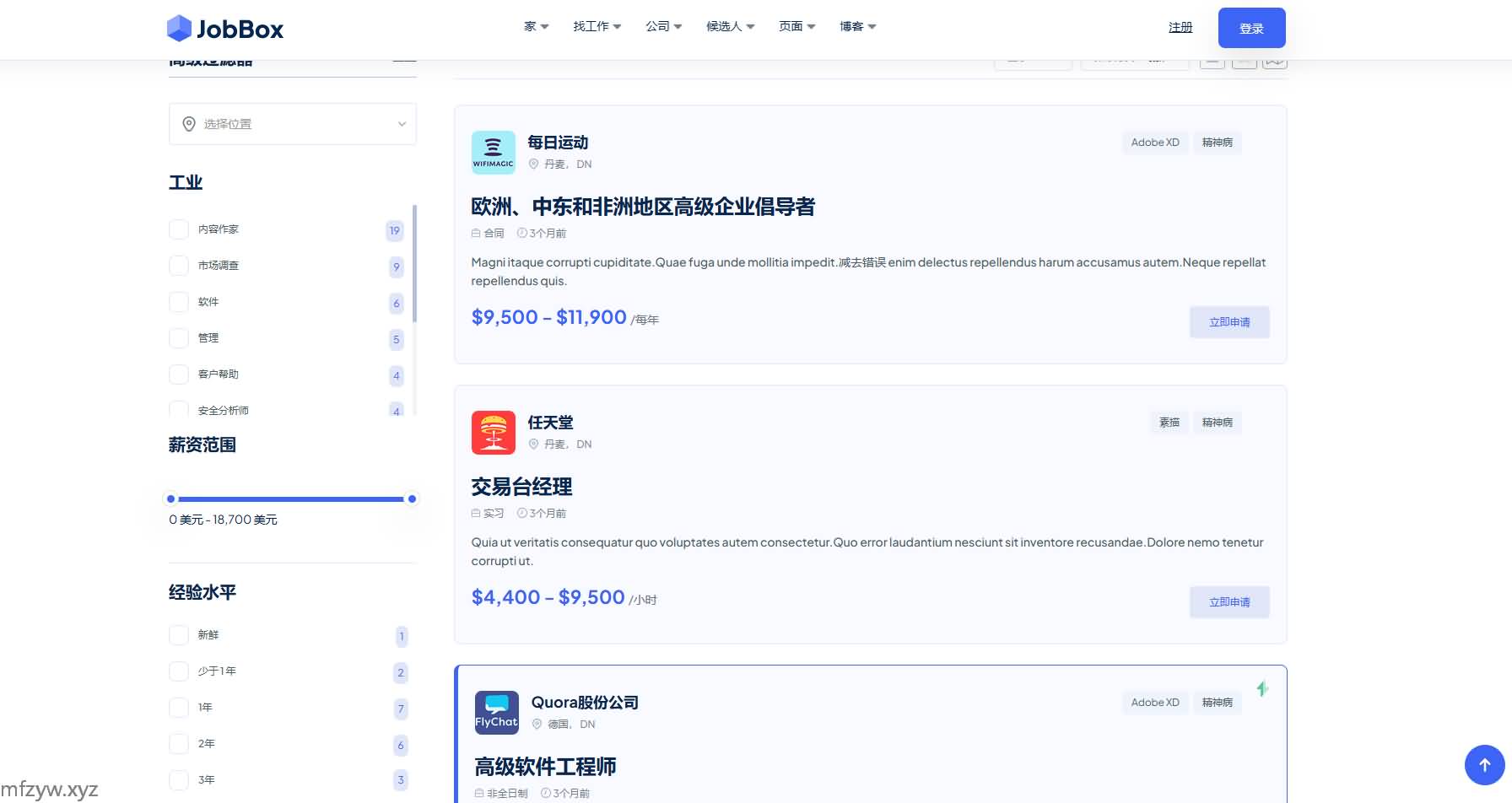Click the JobBox logo icon
Image resolution: width=1512 pixels, height=803 pixels.
pos(179,29)
